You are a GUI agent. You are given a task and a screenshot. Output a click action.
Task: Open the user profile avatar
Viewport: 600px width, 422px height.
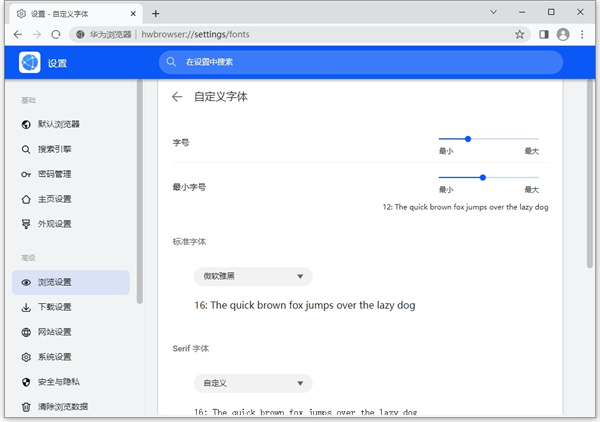tap(563, 34)
